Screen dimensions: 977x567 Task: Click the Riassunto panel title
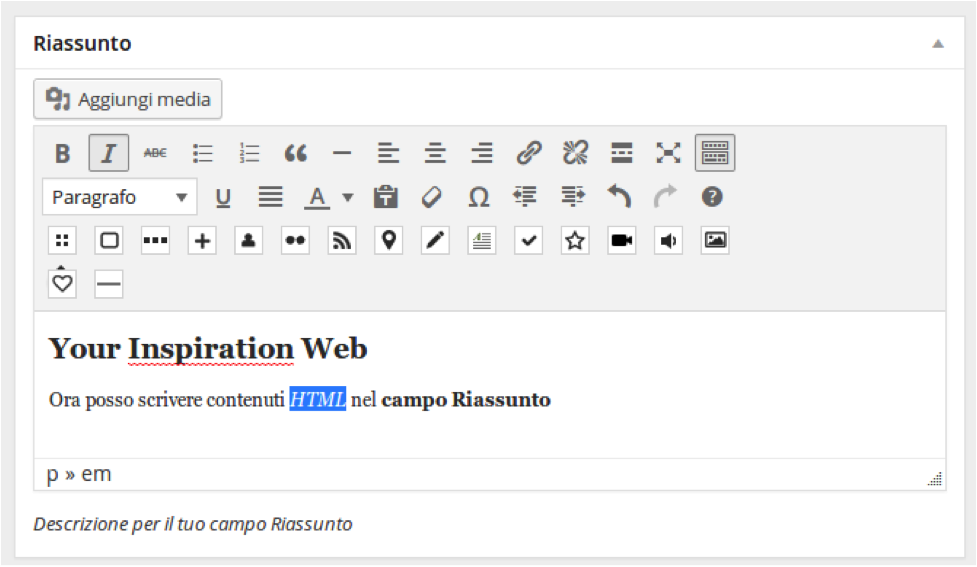click(82, 44)
